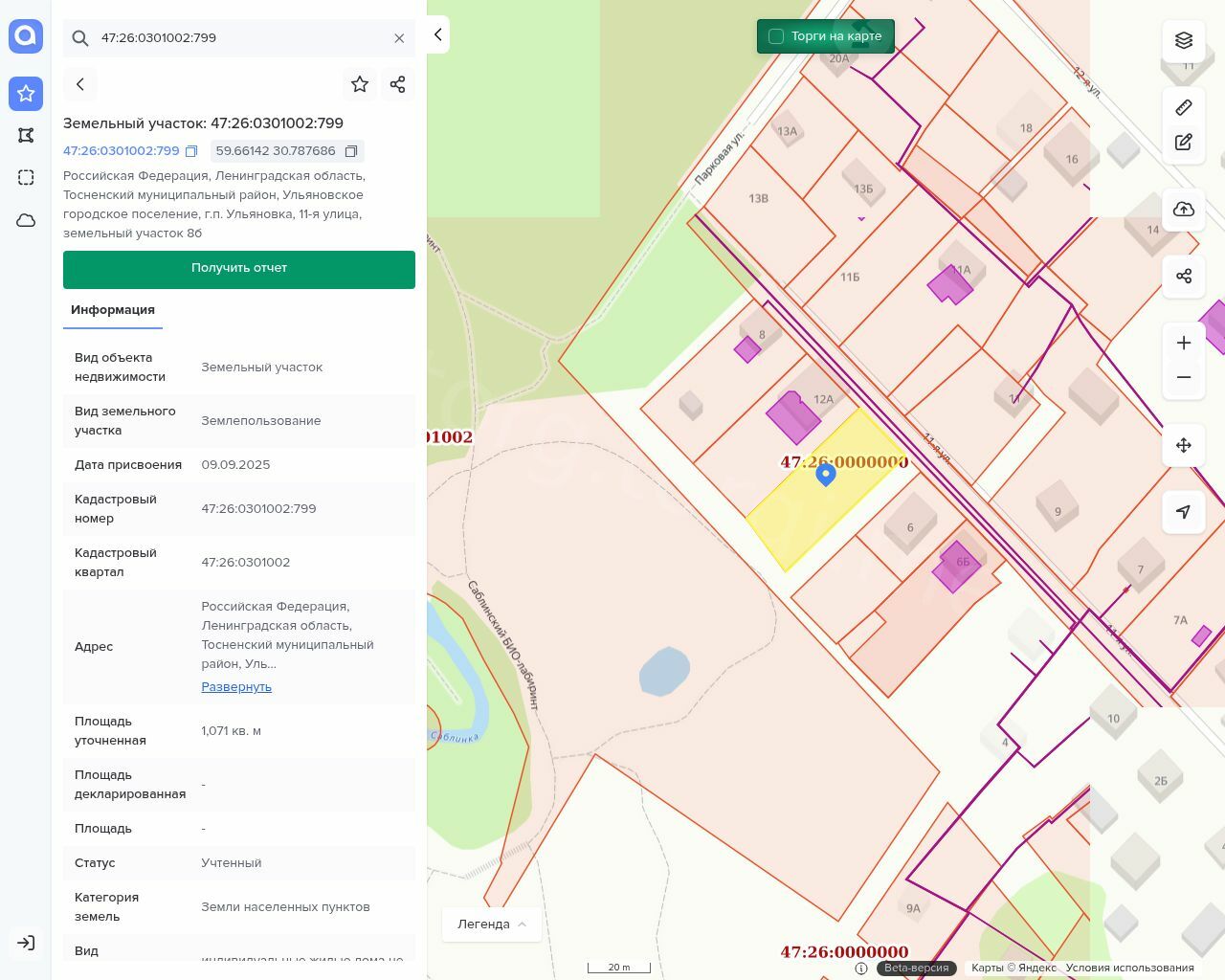Image resolution: width=1225 pixels, height=980 pixels.
Task: Copy the coordinates 59.66142 30.787686
Action: coord(351,151)
